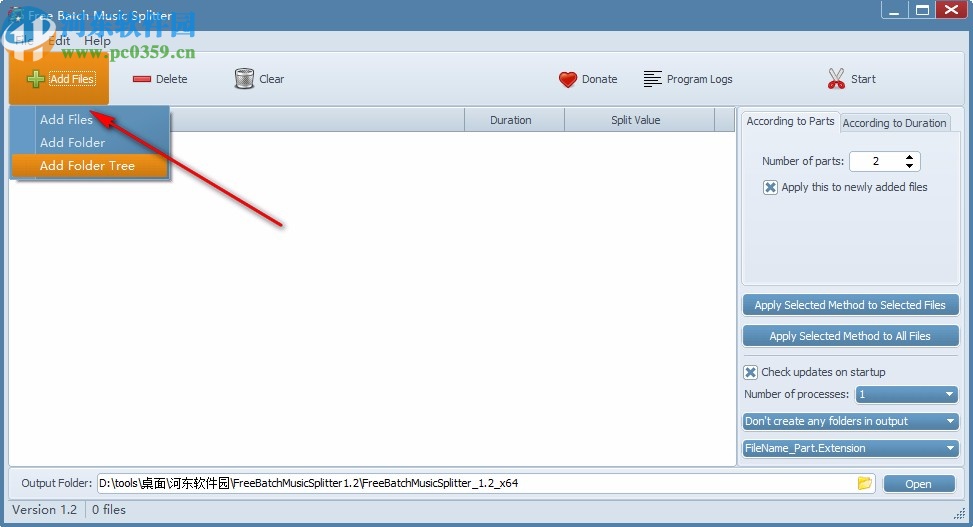Click the Donate toolbar label
Screen dimensions: 973x527
[x=599, y=79]
